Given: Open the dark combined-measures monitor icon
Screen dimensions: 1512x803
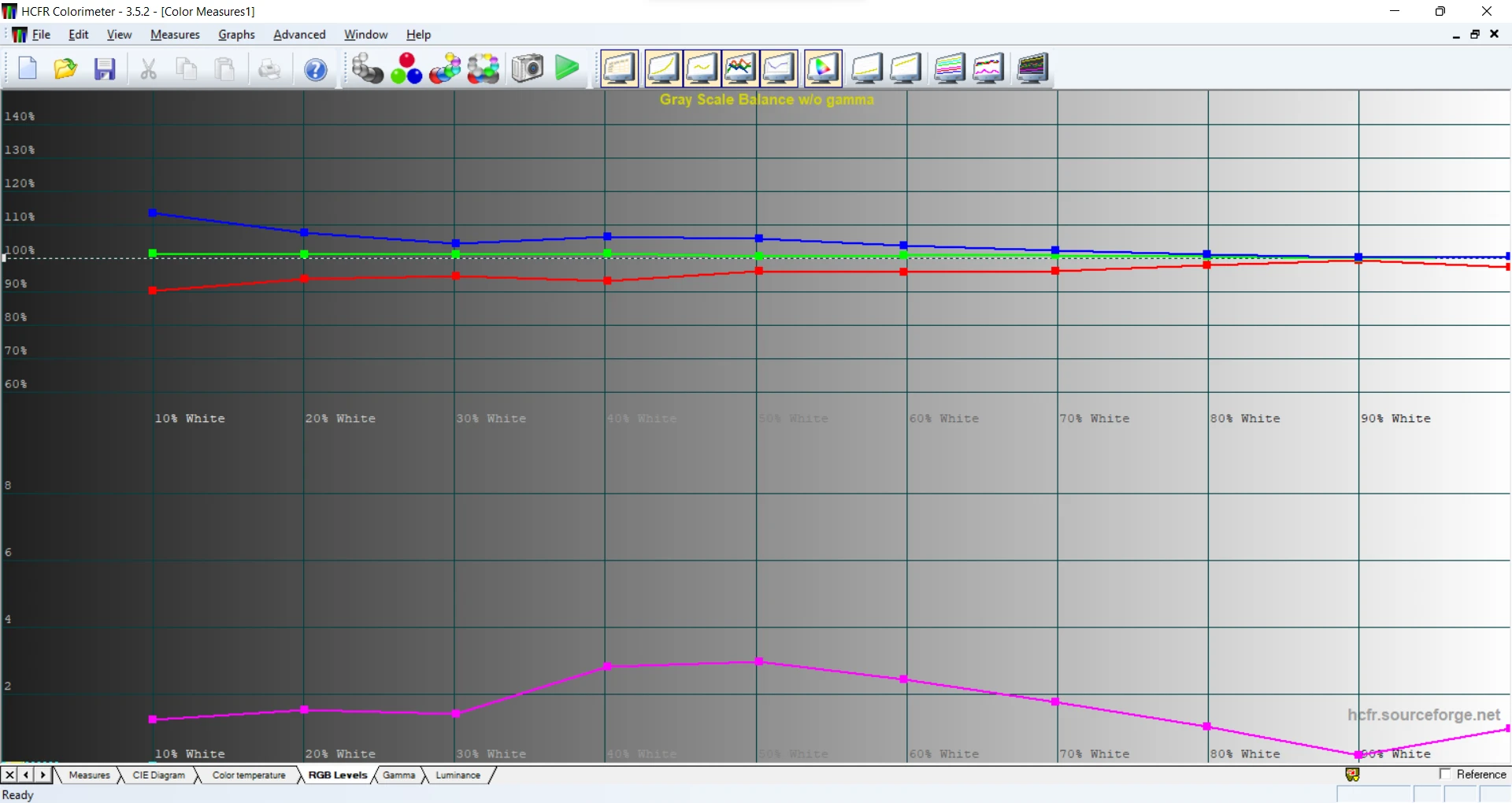Looking at the screenshot, I should (1032, 68).
